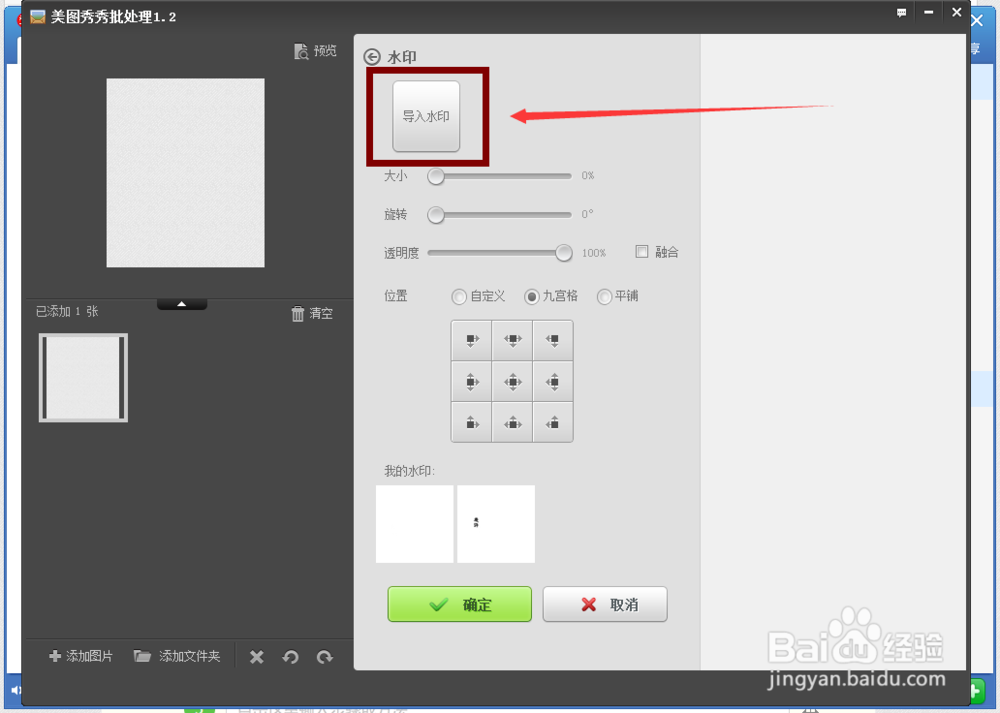Close the 美图秀秀批处理 window
This screenshot has height=713, width=1000.
tap(956, 13)
